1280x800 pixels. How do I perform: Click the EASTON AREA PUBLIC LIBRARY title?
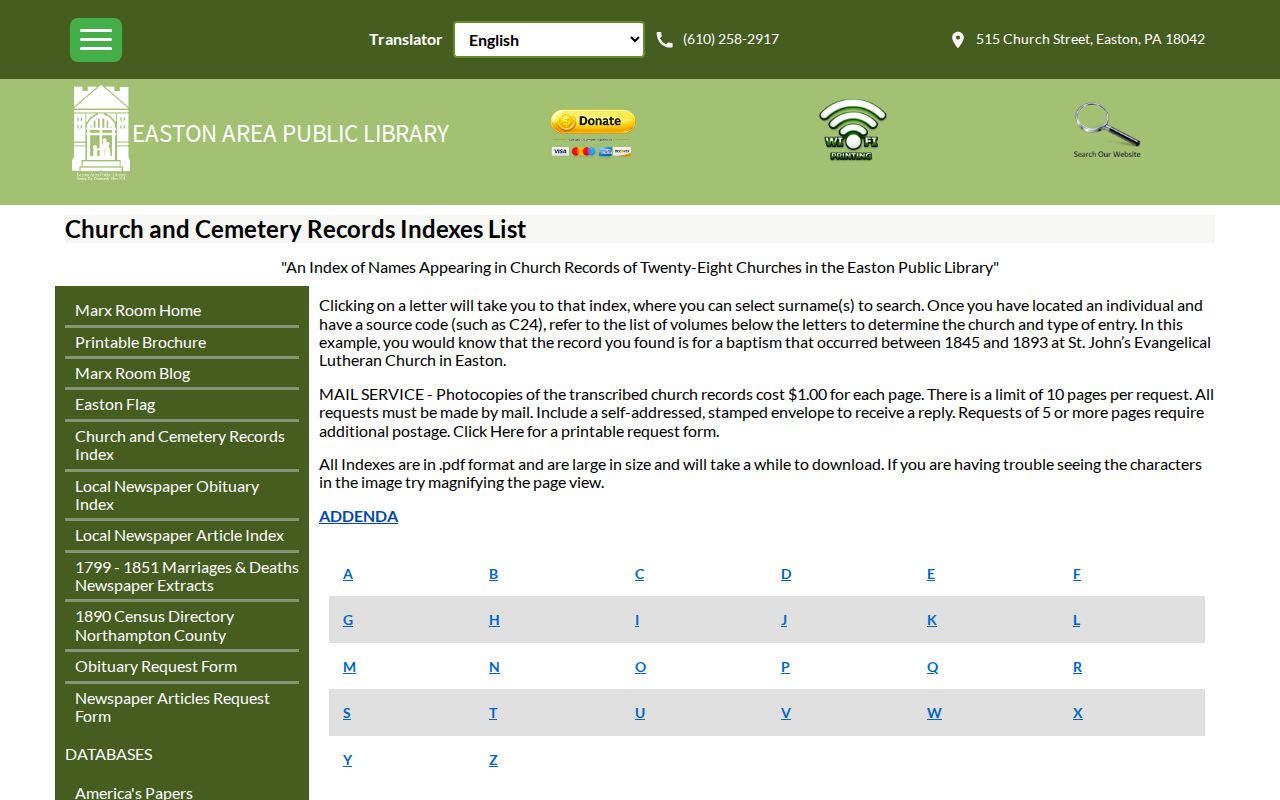coord(291,134)
